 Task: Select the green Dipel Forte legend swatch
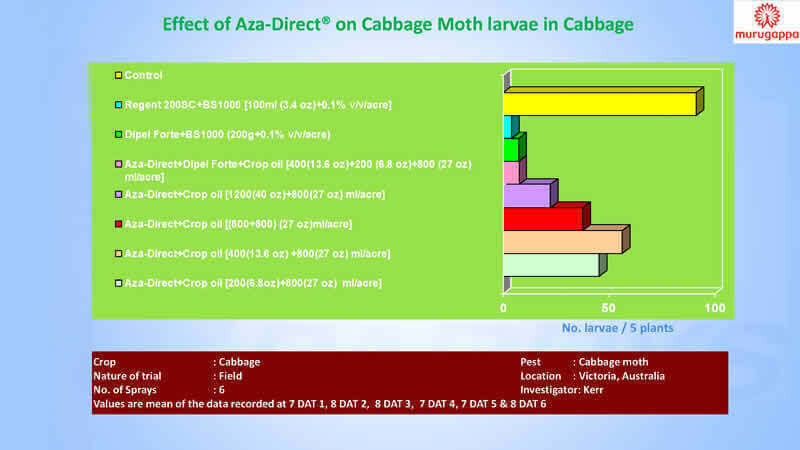click(x=118, y=134)
